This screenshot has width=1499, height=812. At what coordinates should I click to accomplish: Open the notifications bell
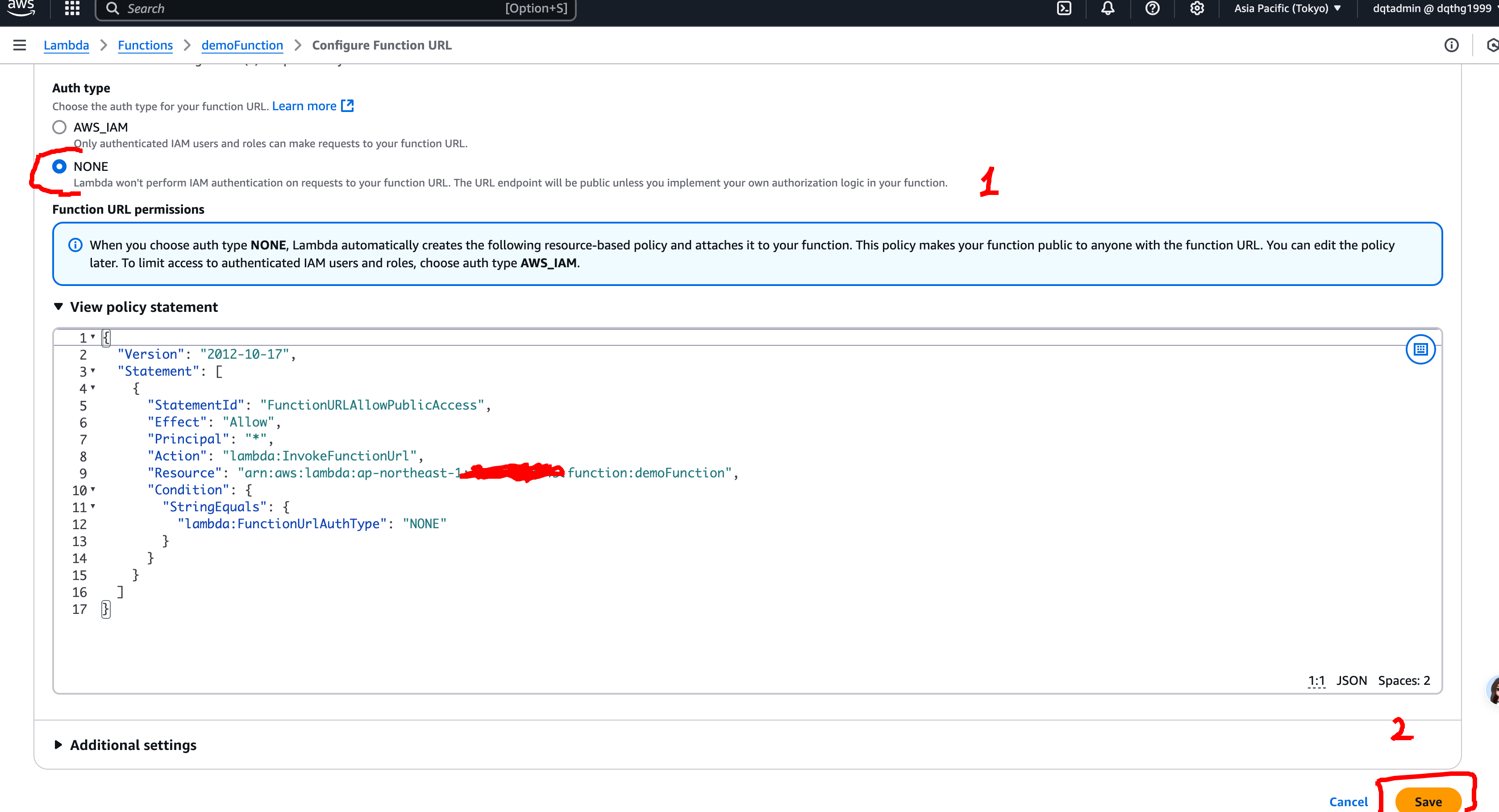pos(1108,8)
